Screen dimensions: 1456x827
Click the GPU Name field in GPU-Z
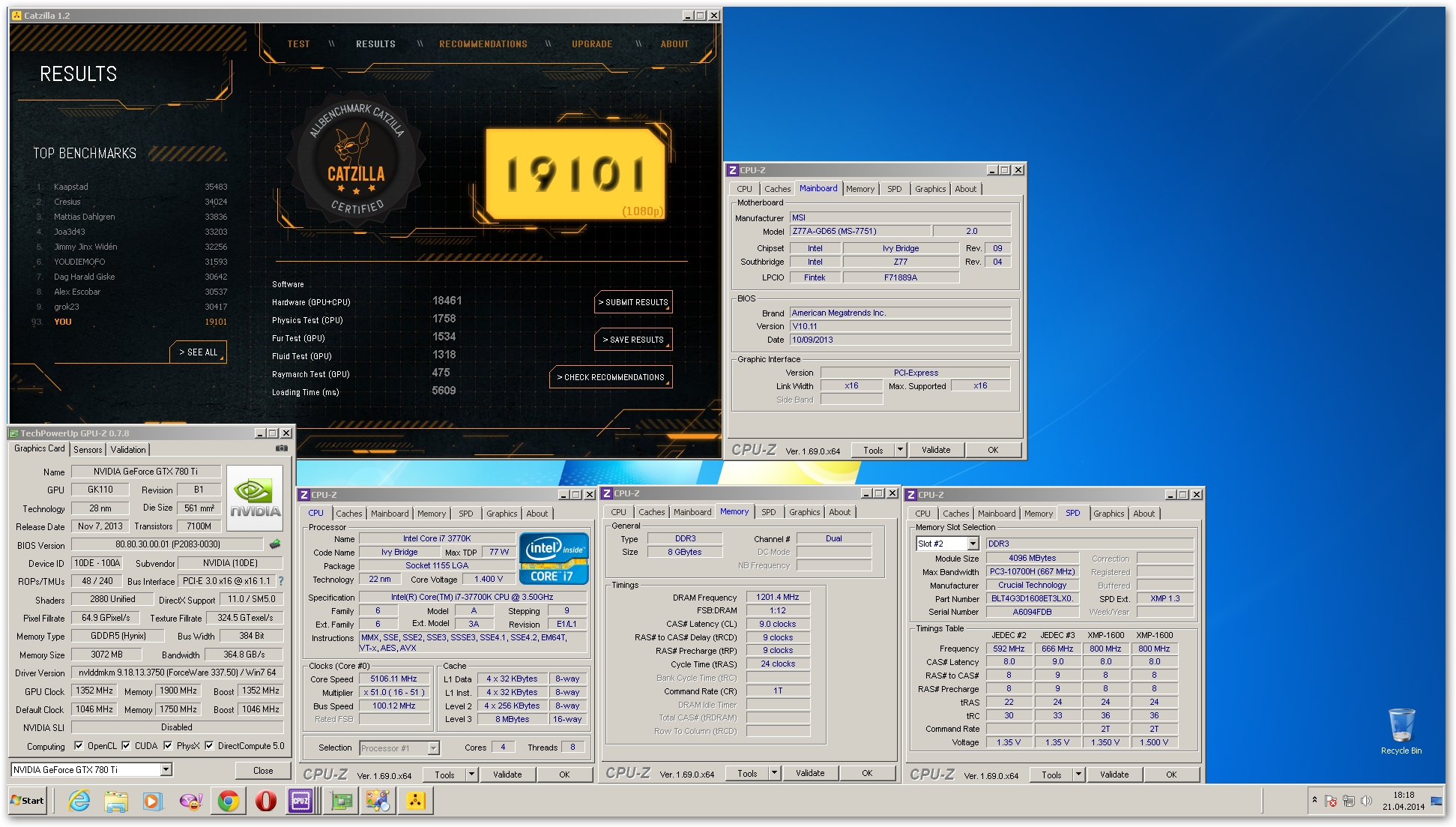click(x=146, y=472)
